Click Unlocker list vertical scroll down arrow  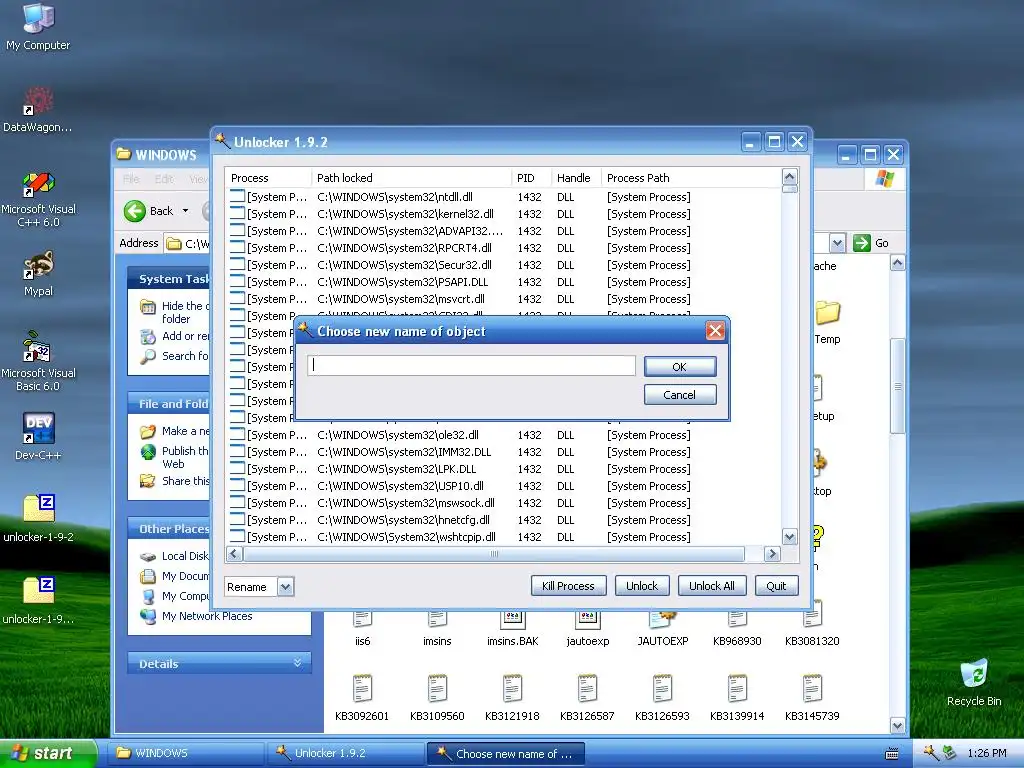point(790,537)
